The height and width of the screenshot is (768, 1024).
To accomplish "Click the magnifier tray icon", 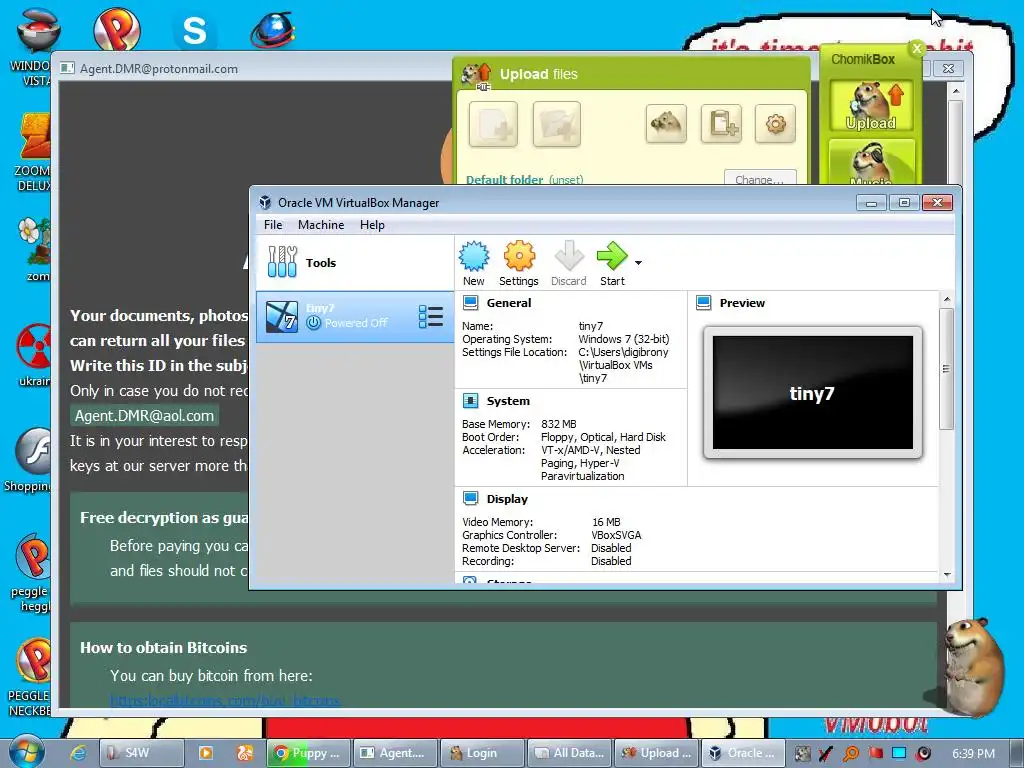I will pyautogui.click(x=850, y=754).
